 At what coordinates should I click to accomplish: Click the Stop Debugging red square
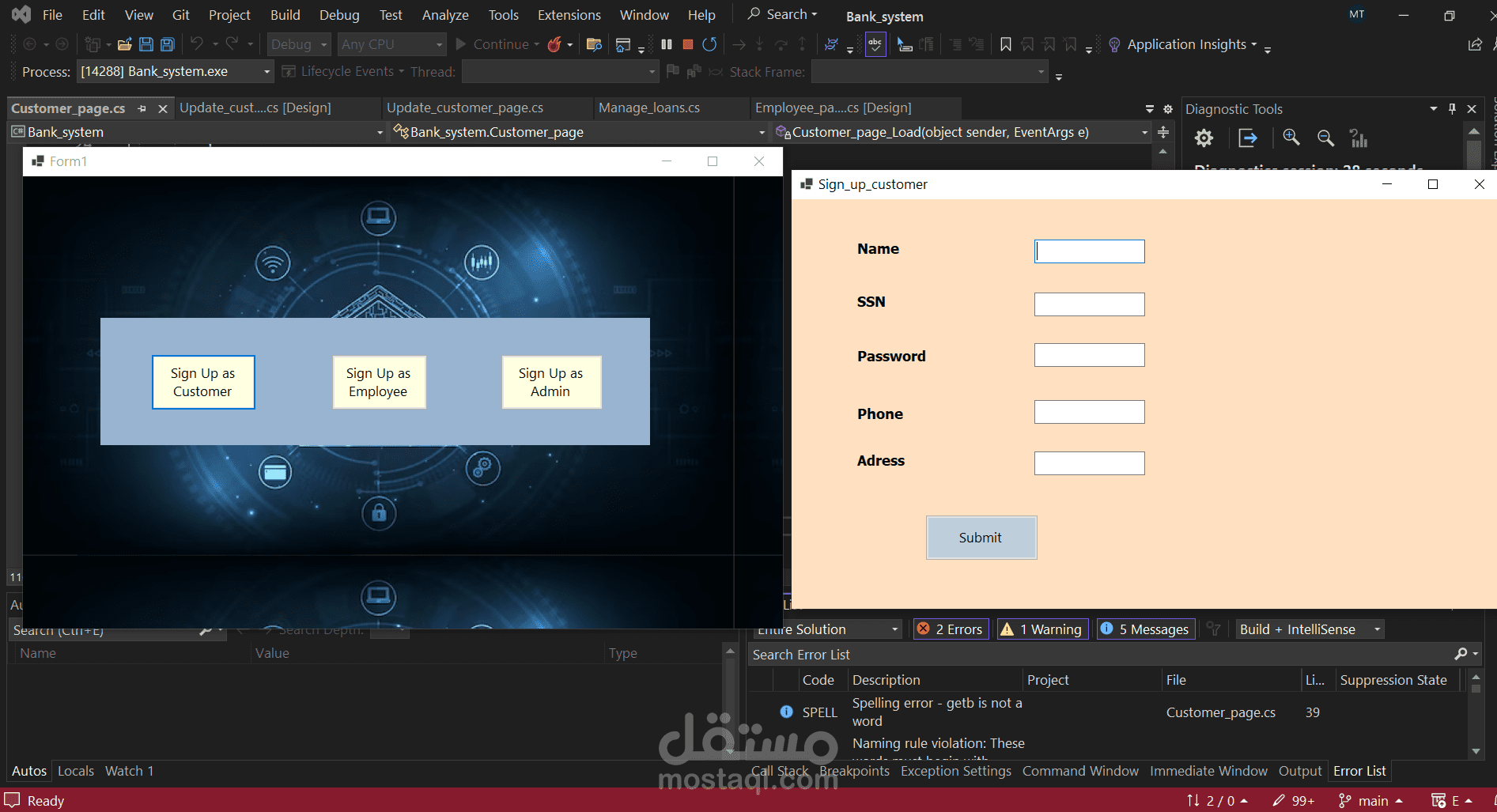(688, 44)
